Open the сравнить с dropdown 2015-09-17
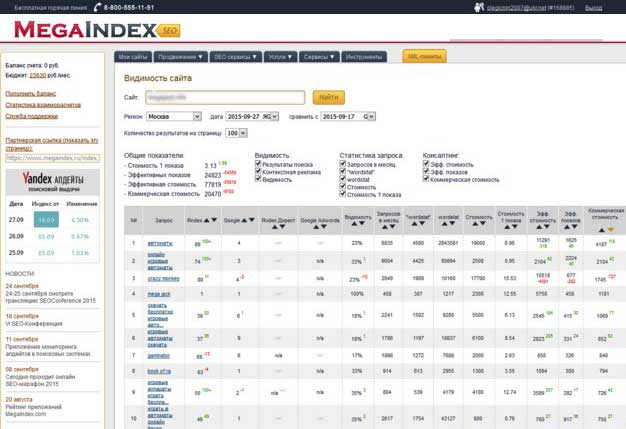626x429 pixels. tap(348, 117)
